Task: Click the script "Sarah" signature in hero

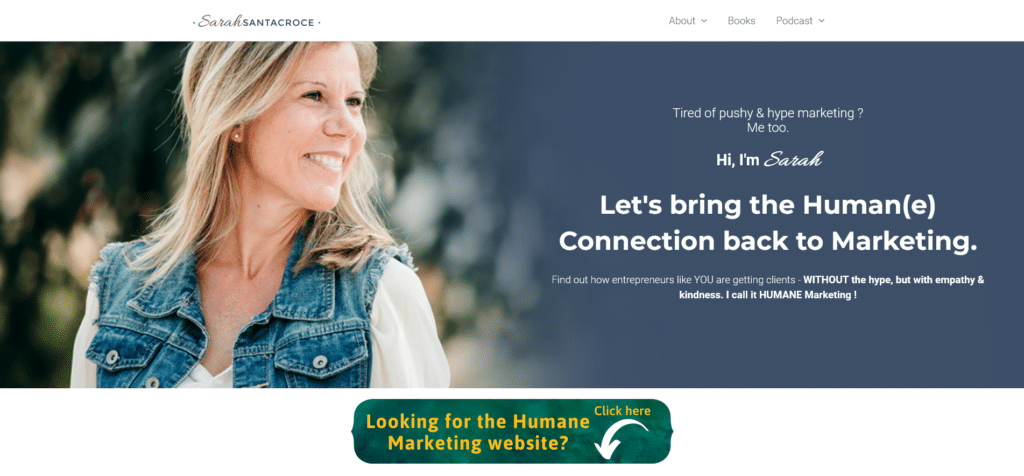Action: (793, 159)
